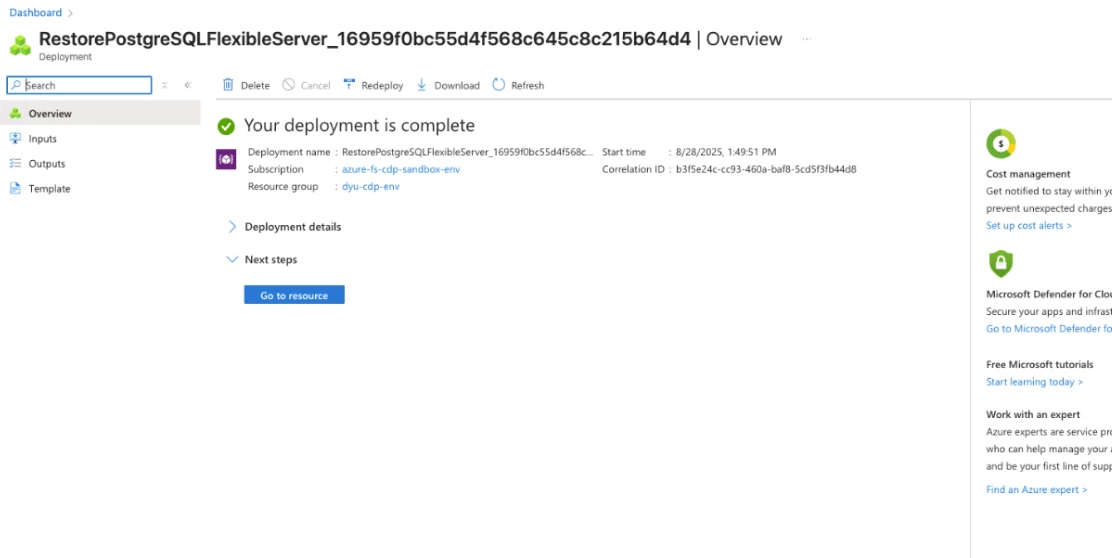This screenshot has width=1112, height=558.
Task: Click the Delete trash icon
Action: pyautogui.click(x=228, y=85)
